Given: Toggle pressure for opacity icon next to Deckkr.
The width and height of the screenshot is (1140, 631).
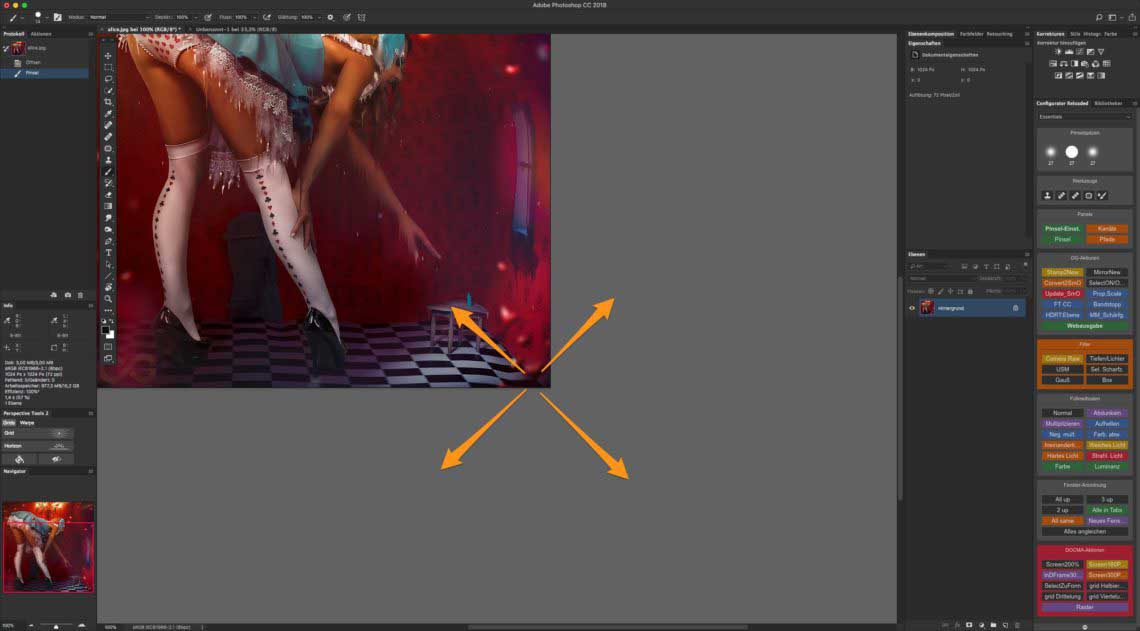Looking at the screenshot, I should coord(208,17).
